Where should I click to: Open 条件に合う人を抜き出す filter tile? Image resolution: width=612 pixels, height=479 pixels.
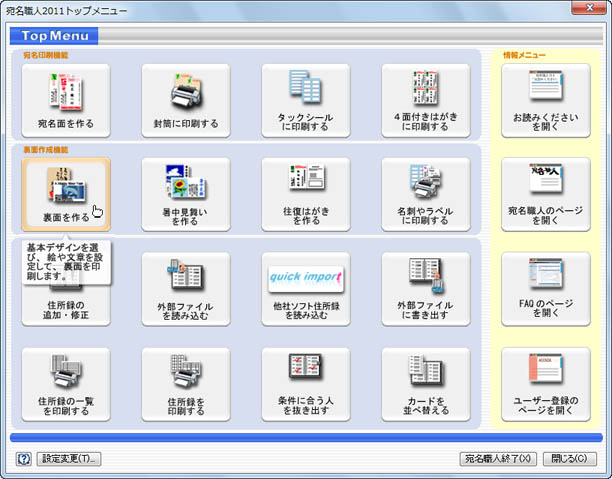(x=306, y=384)
